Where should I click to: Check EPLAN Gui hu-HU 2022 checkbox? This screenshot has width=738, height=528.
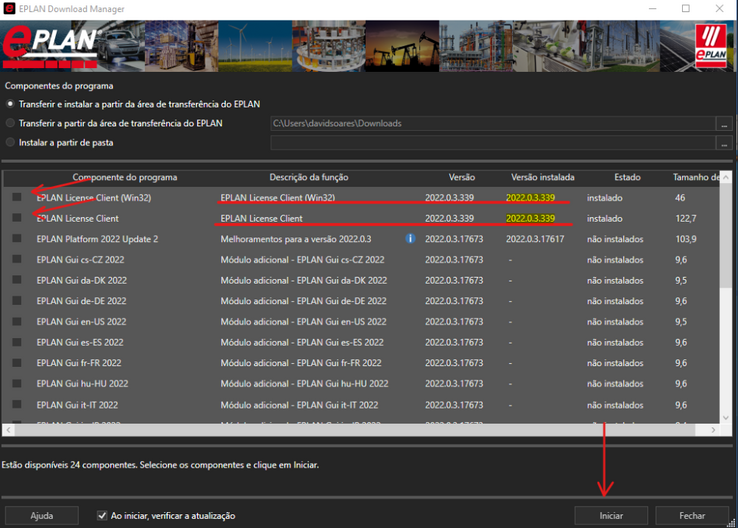pos(17,384)
